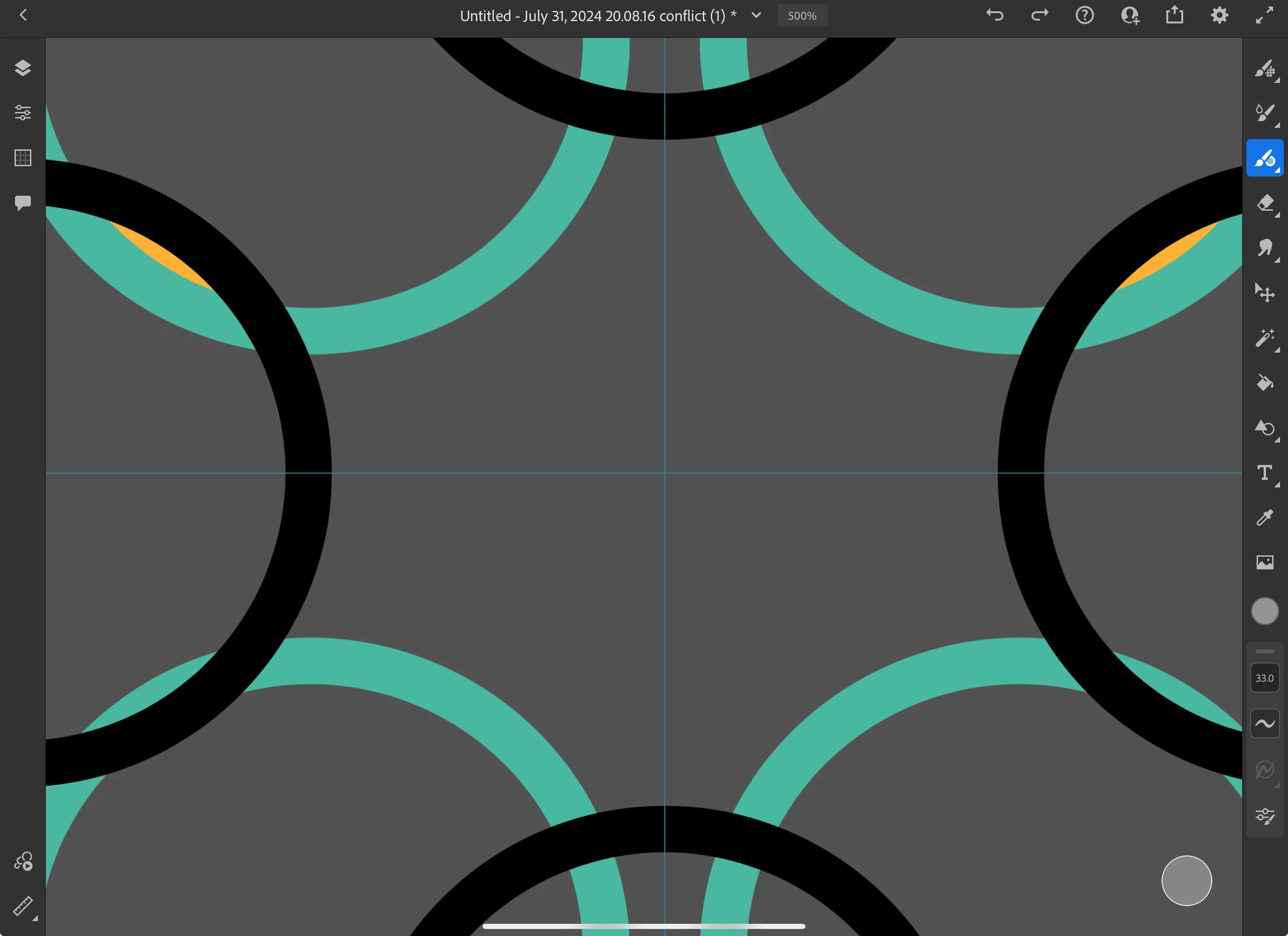1288x936 pixels.
Task: Toggle brush smoothing button
Action: [x=1264, y=723]
